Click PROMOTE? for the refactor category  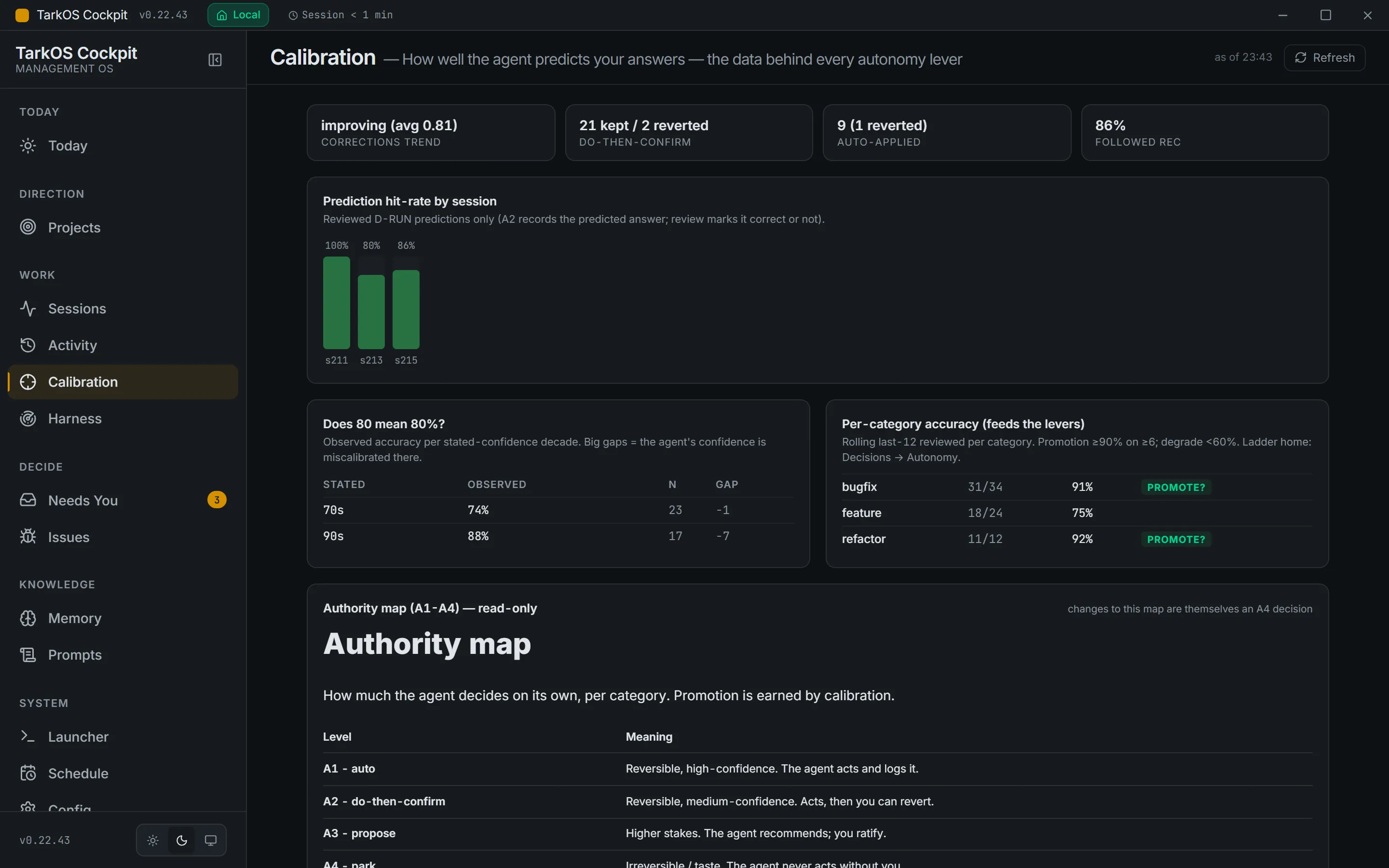click(1175, 540)
